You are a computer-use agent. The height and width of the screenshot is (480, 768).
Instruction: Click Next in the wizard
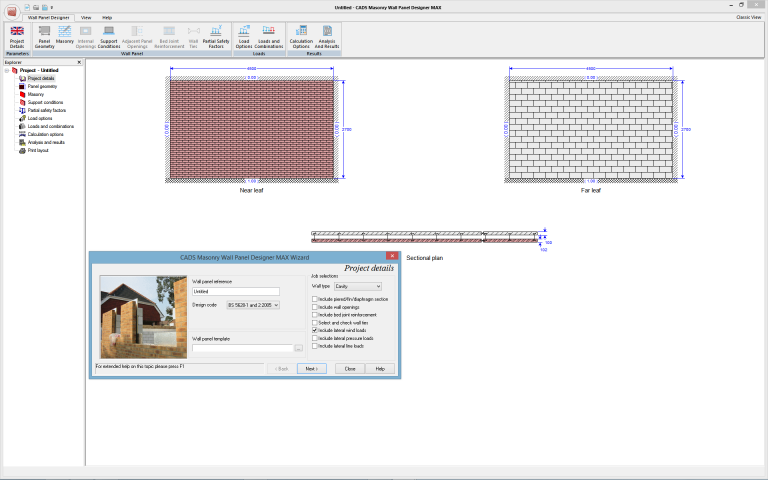tap(312, 369)
